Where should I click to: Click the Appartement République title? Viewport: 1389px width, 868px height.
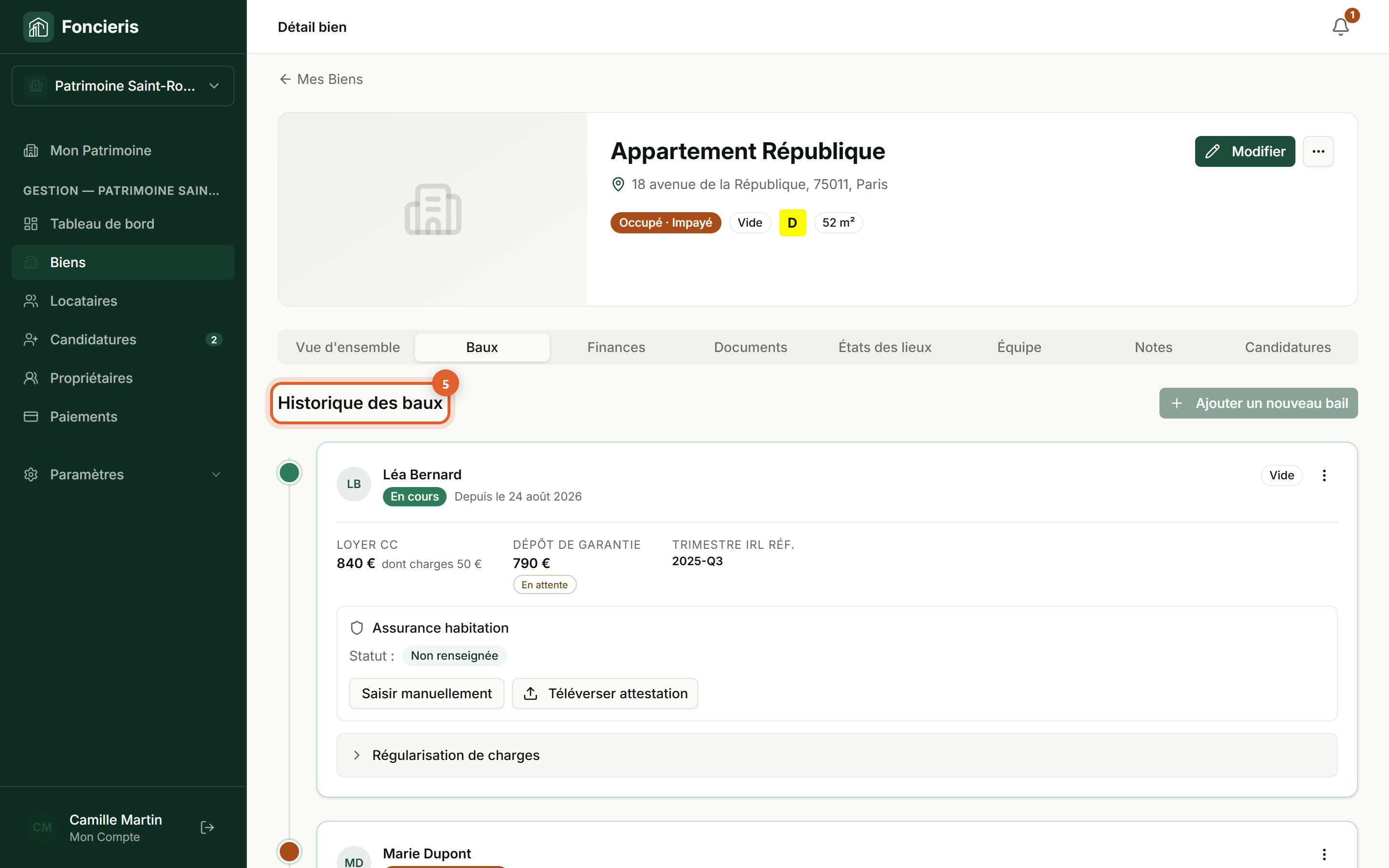point(747,151)
